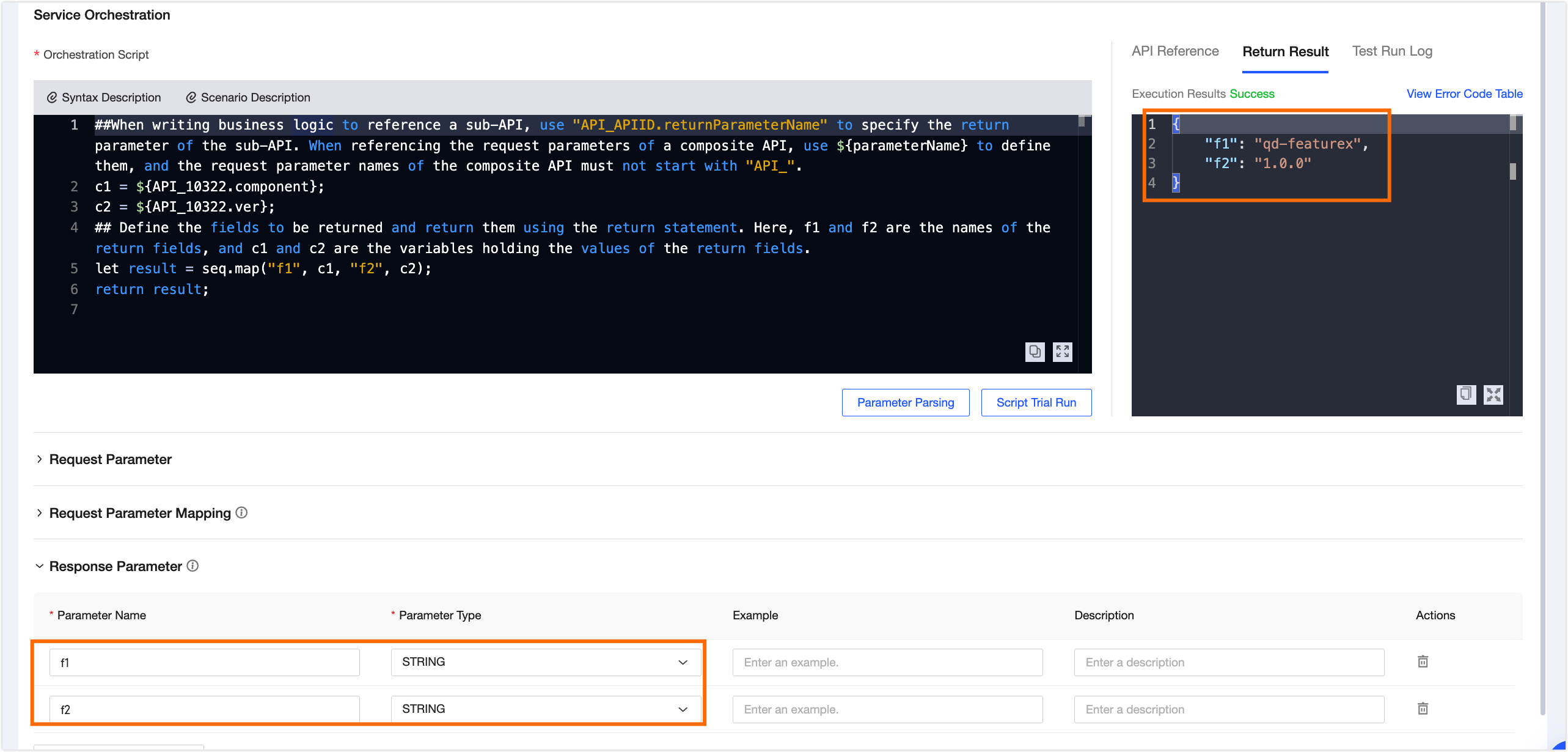The width and height of the screenshot is (1568, 752).
Task: Copy the return result JSON
Action: point(1465,394)
